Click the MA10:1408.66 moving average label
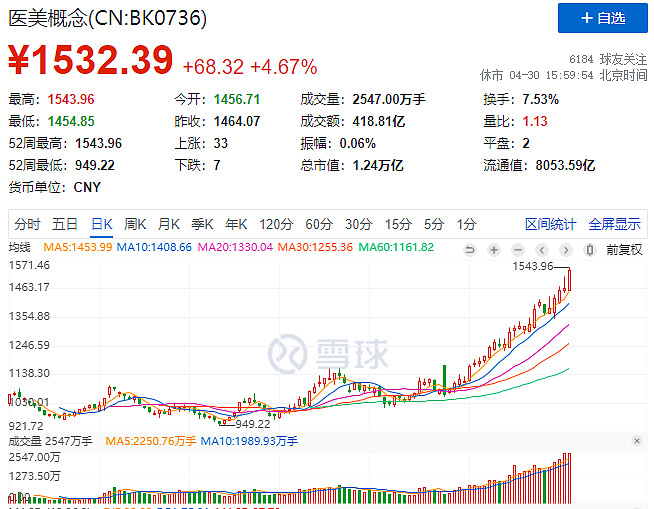 coord(154,247)
